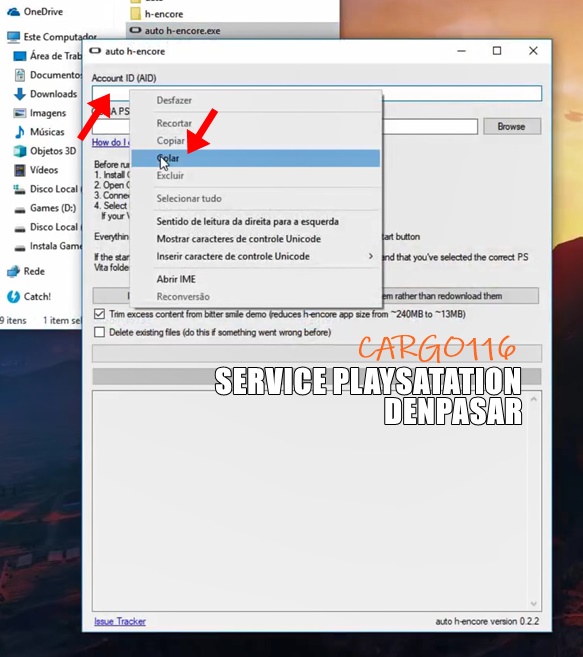
Task: Open the Rede network icon
Action: (13, 272)
